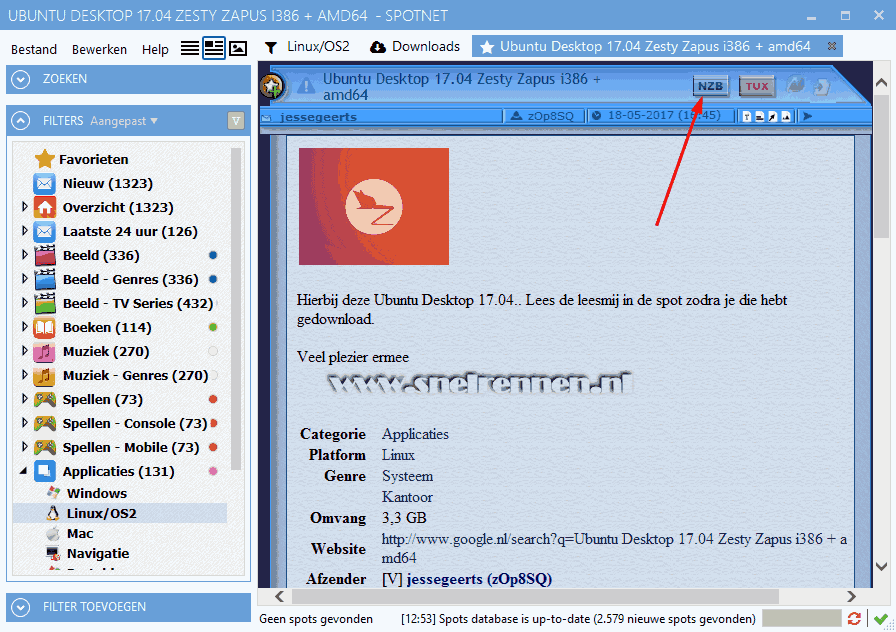Click the fourth small page icon in spot bar
Image resolution: width=896 pixels, height=632 pixels.
pos(786,117)
